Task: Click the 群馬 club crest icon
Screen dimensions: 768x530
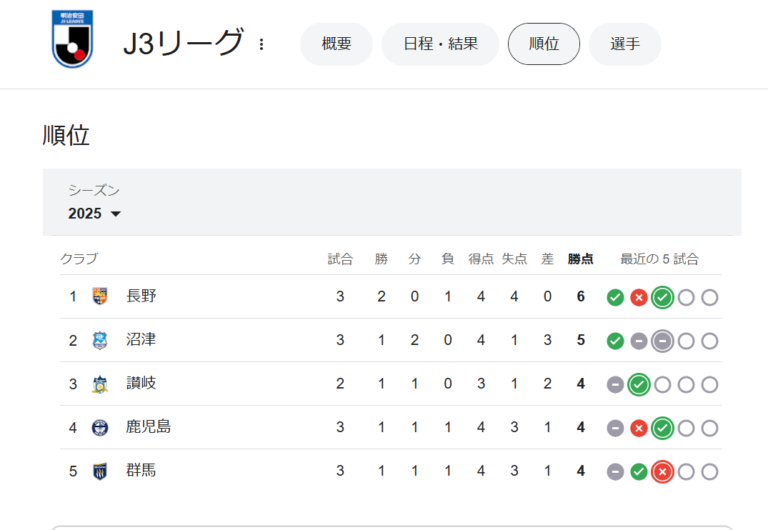Action: (x=100, y=471)
